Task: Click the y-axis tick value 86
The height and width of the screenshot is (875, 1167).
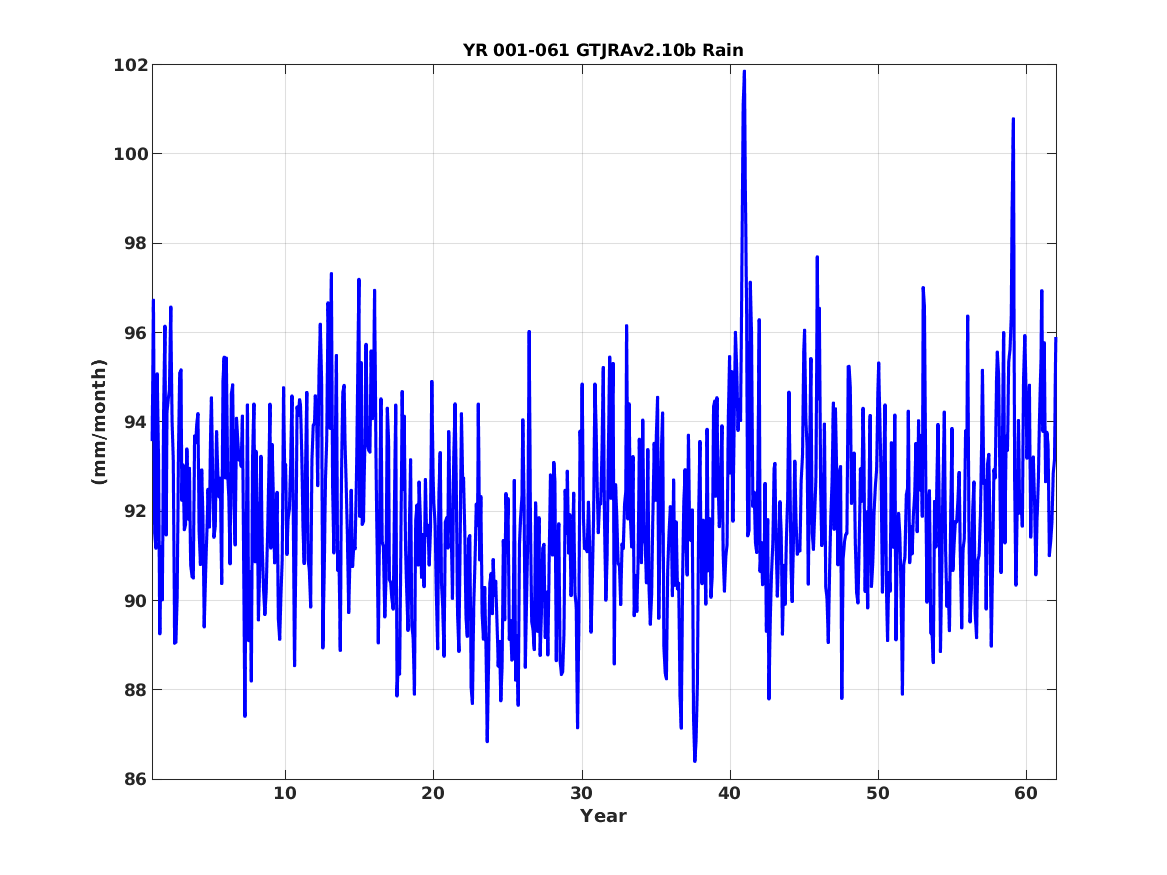Action: click(135, 779)
